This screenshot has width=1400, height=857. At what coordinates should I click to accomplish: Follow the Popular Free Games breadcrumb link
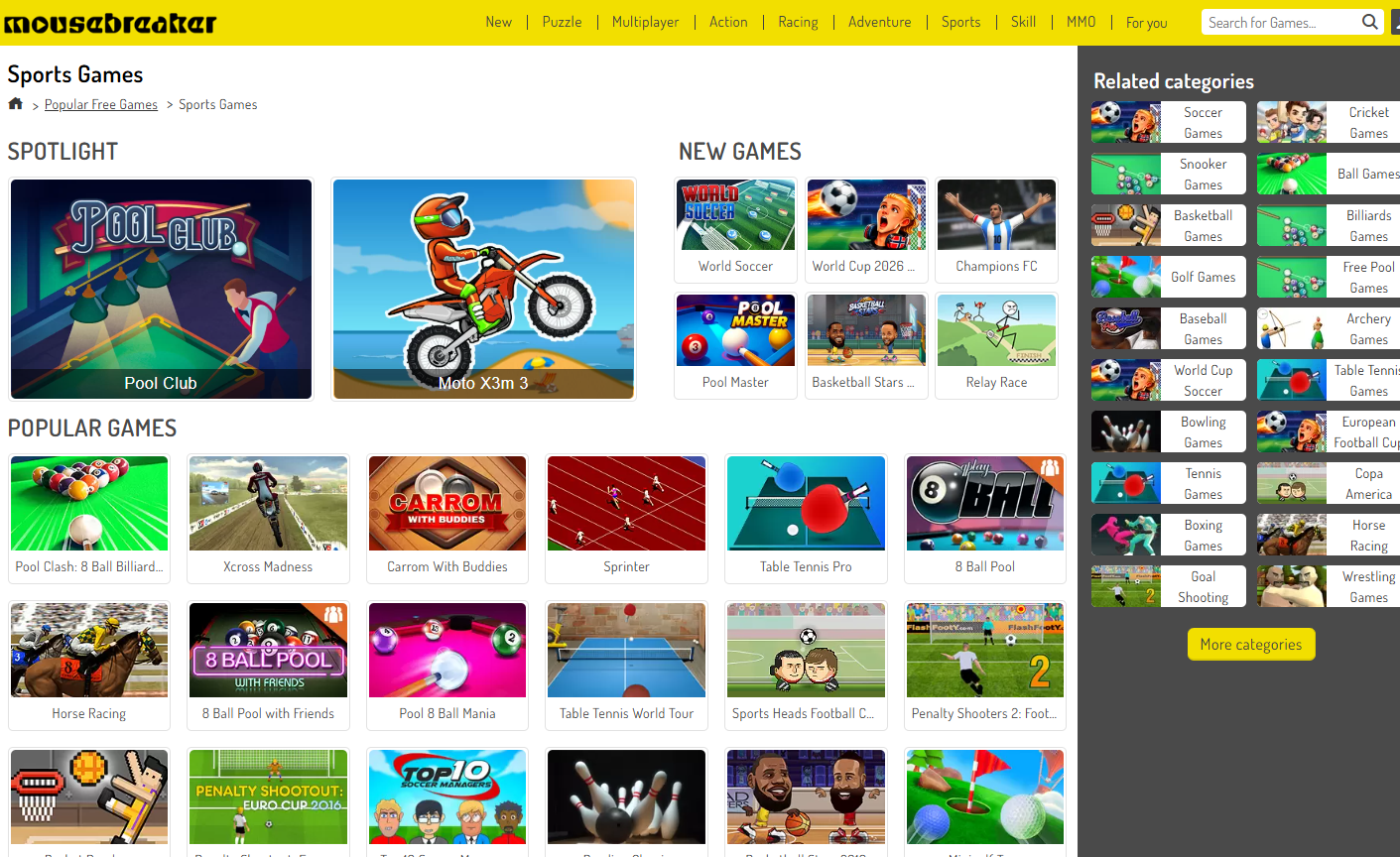101,104
